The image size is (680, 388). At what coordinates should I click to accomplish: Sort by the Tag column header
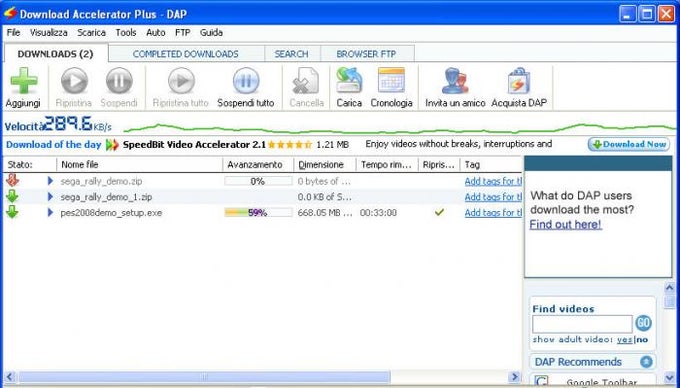pos(491,165)
